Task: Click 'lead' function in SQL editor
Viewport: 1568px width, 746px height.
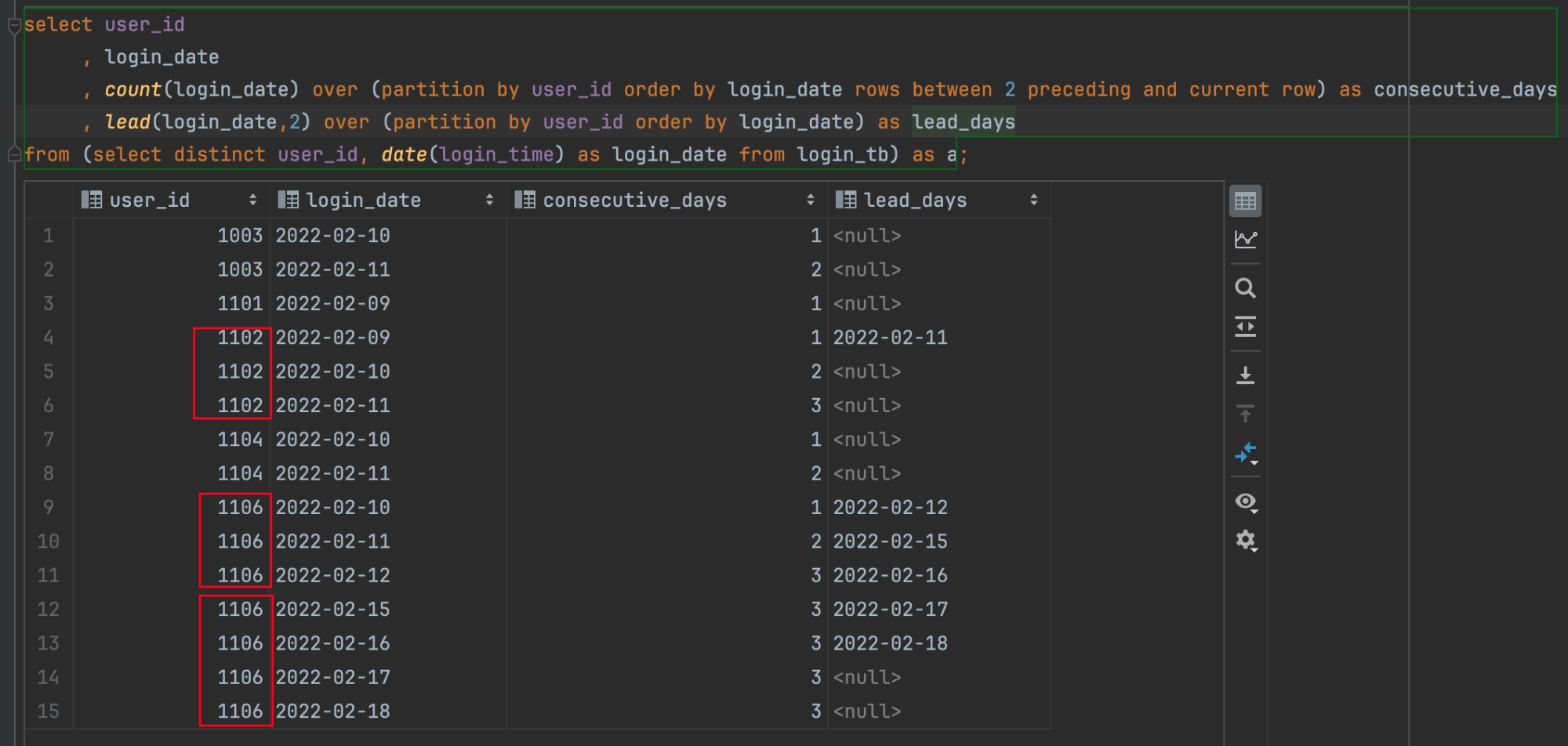Action: [x=127, y=121]
